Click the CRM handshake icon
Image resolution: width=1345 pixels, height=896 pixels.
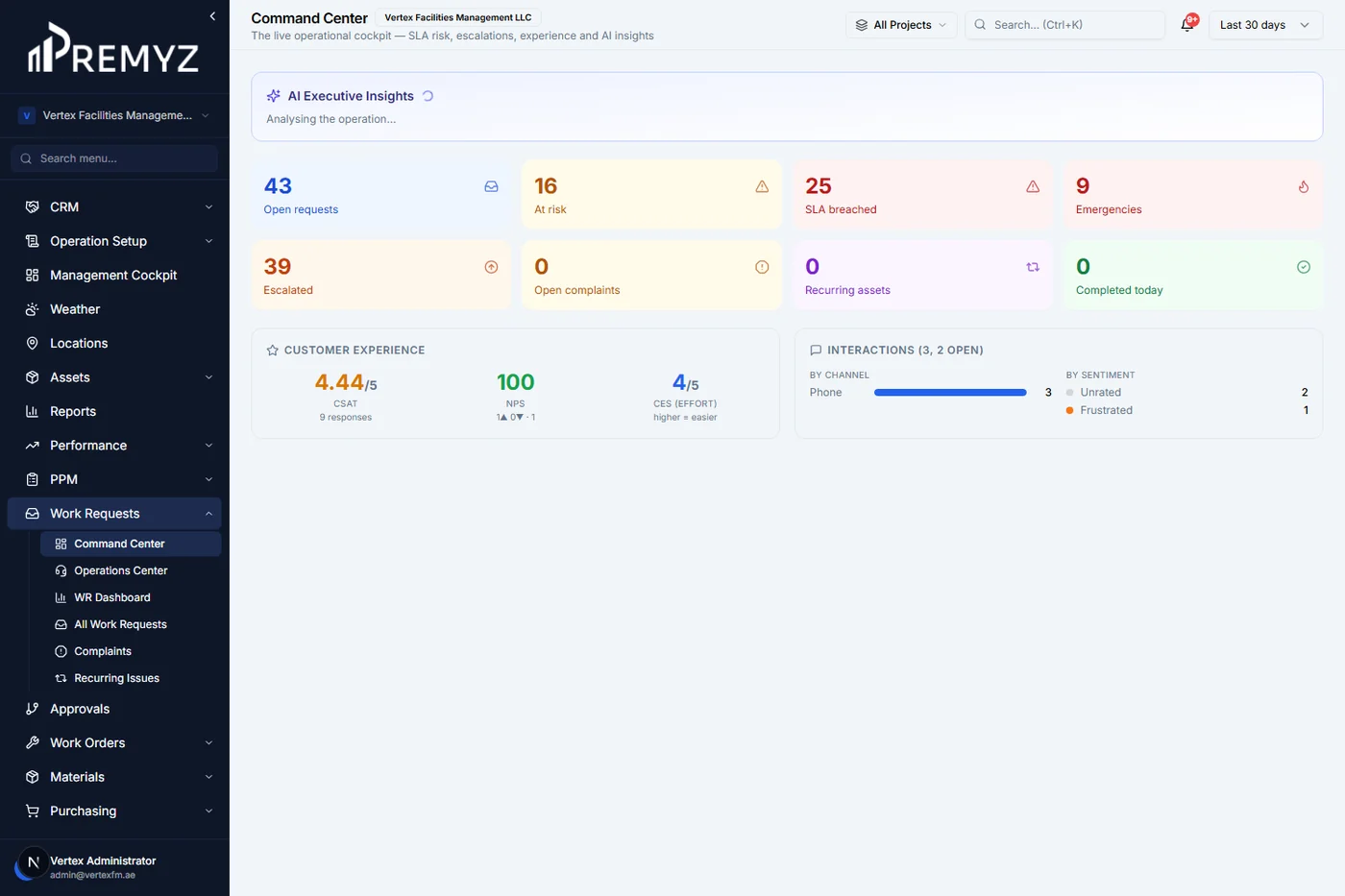point(32,206)
